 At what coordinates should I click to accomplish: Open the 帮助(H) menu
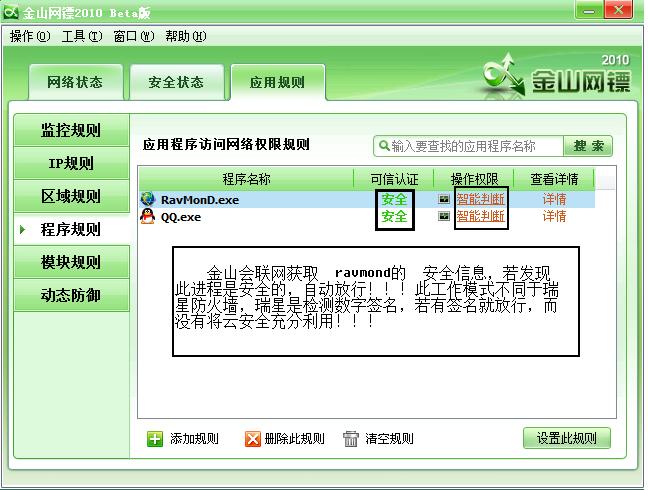click(x=186, y=36)
